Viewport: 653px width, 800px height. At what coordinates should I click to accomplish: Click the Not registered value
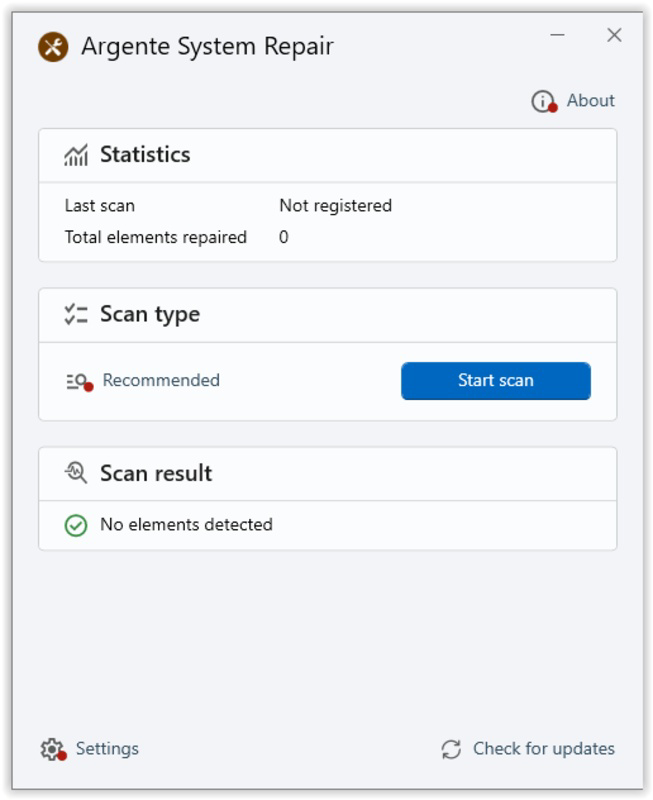336,206
